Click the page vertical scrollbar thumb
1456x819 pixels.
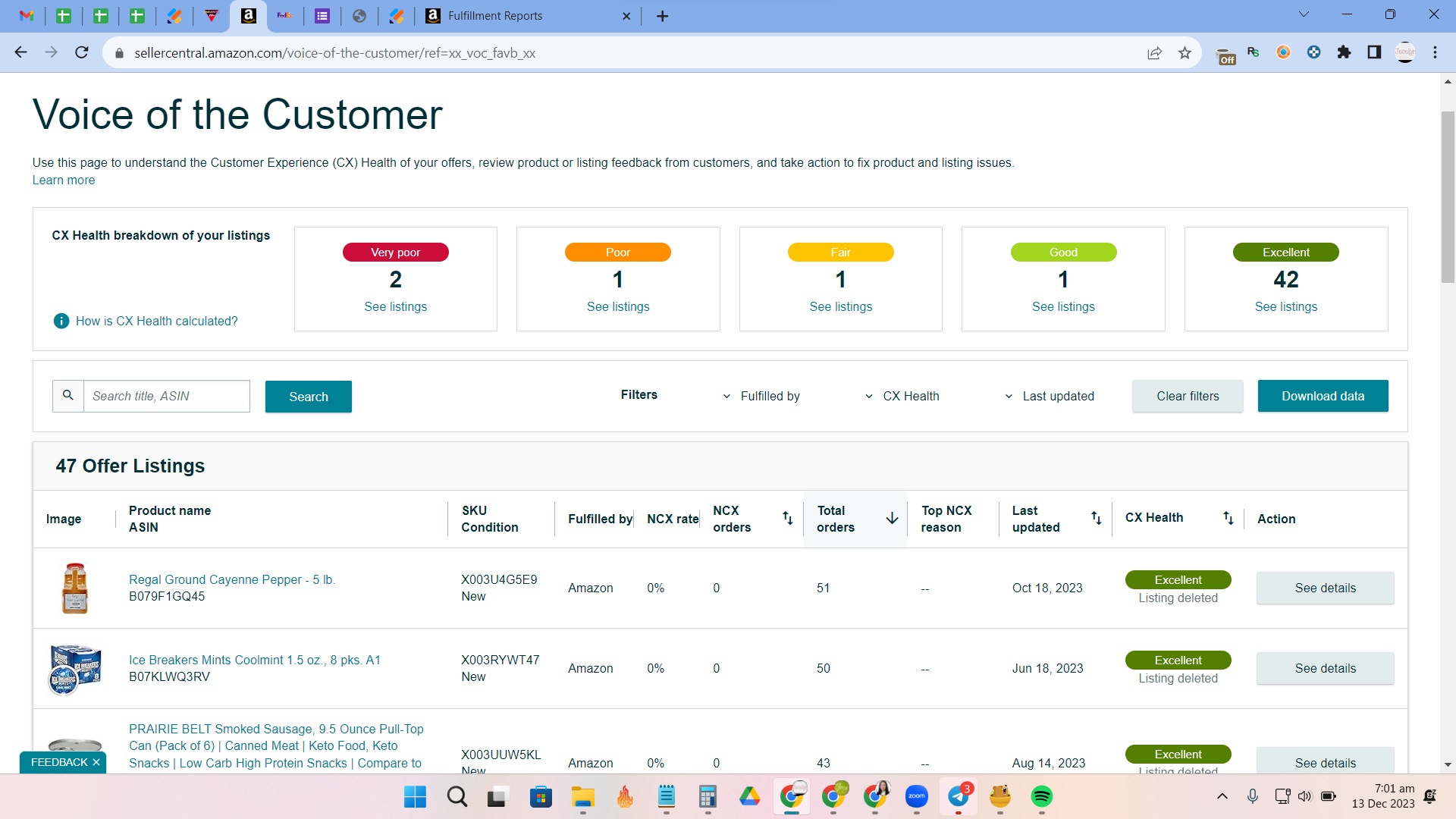[x=1448, y=197]
